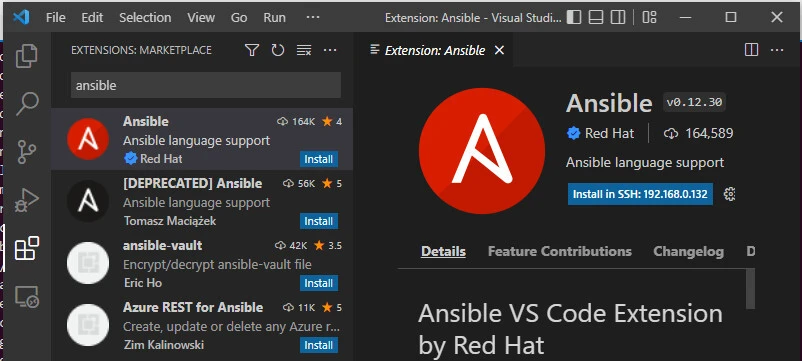802x361 pixels.
Task: Switch to the Changelog tab
Action: click(688, 252)
